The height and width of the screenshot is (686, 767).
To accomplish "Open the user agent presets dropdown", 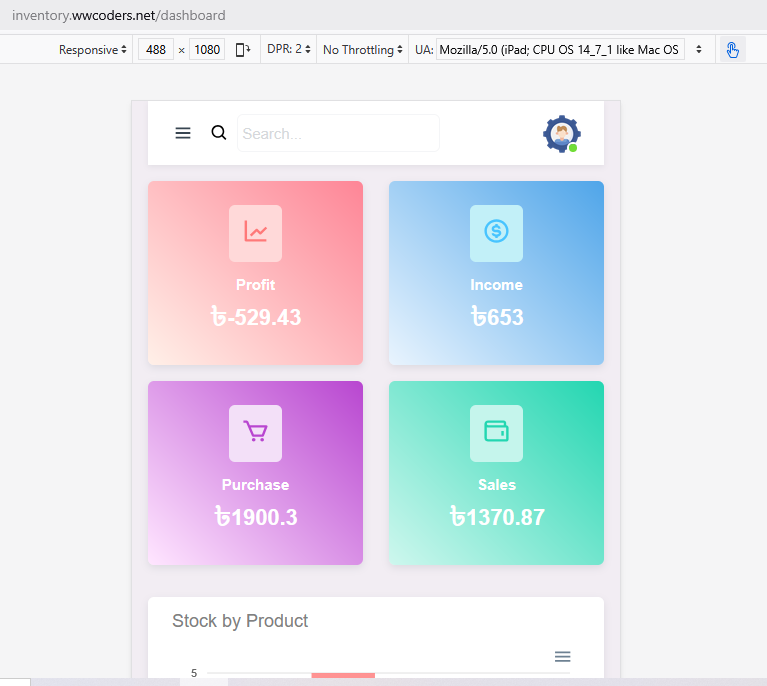I will (699, 49).
